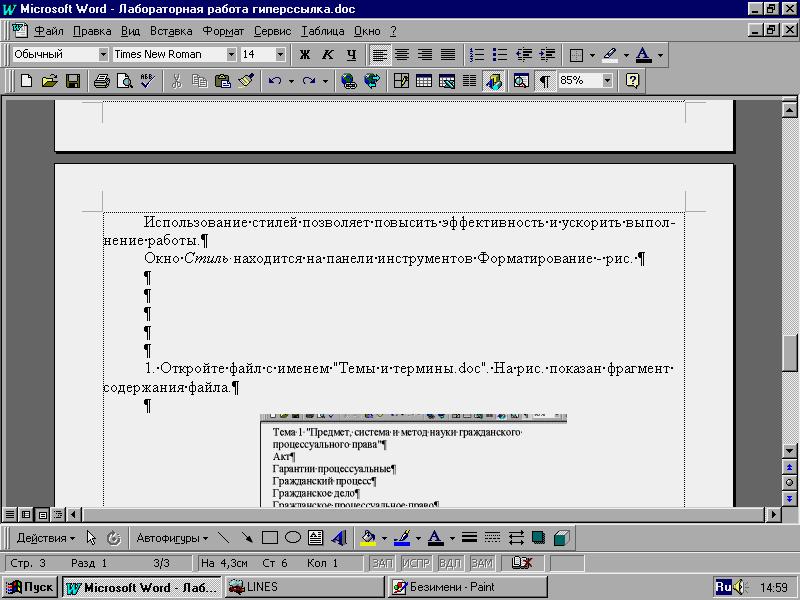Screen dimensions: 800x600
Task: Cut selection with scissors icon
Action: 177,81
